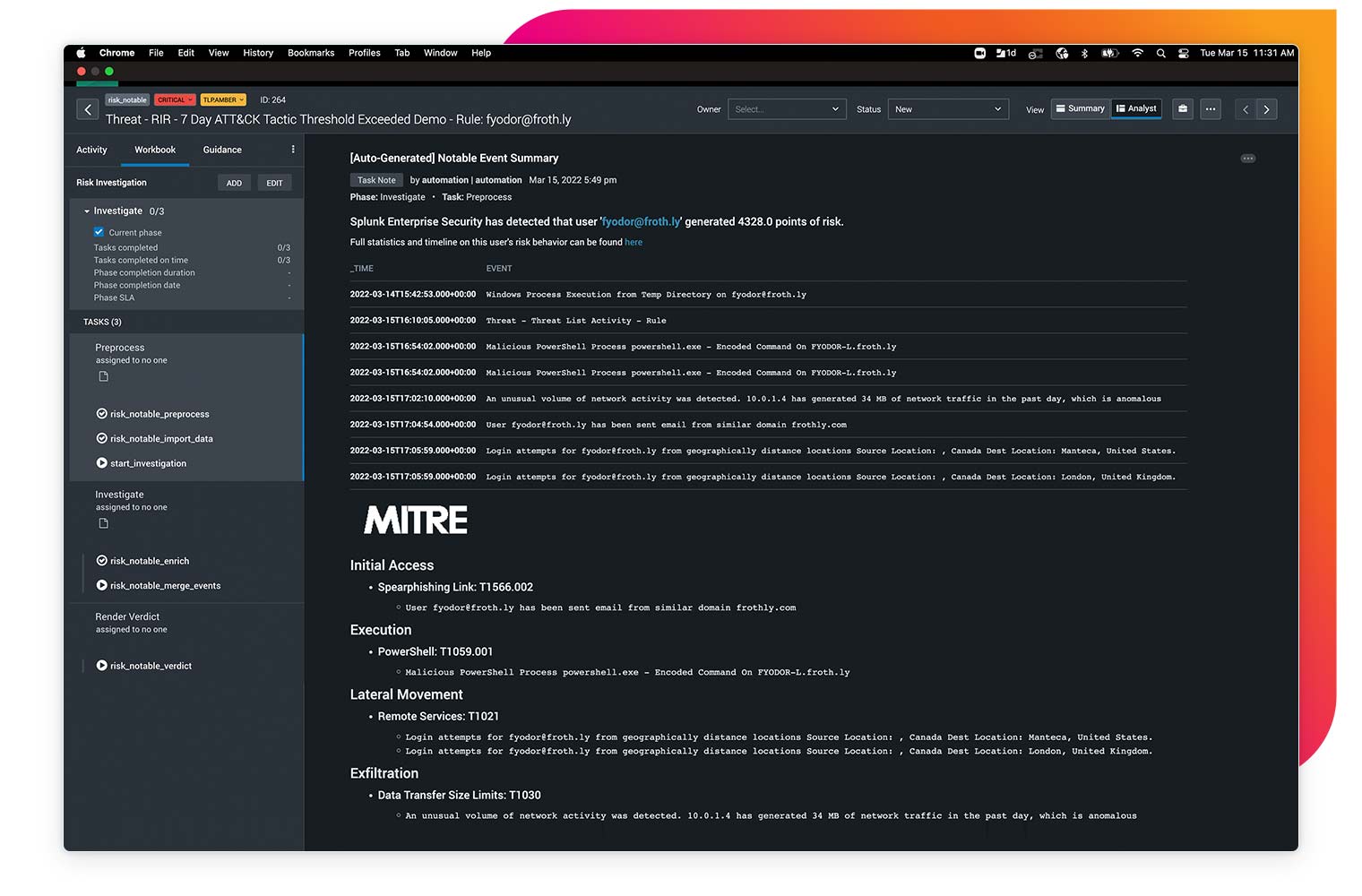Open the Guidance tab

click(x=222, y=150)
